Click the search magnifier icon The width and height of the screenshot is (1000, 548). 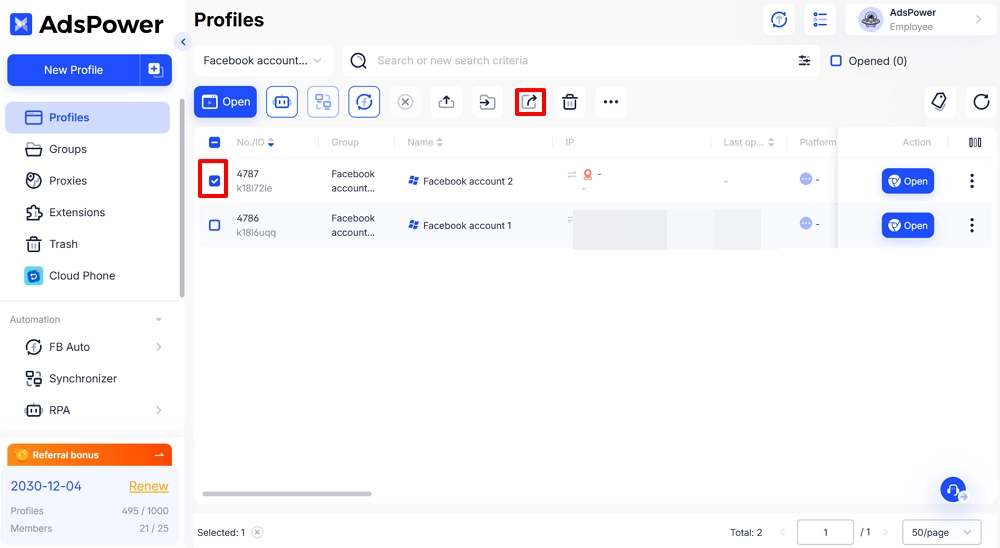(359, 61)
